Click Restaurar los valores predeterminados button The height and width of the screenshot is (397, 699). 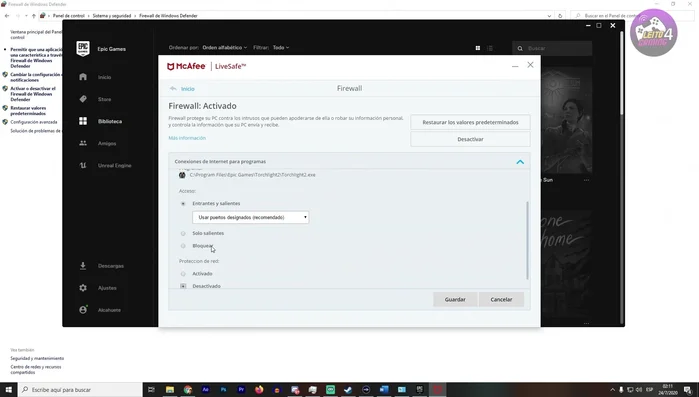[470, 122]
